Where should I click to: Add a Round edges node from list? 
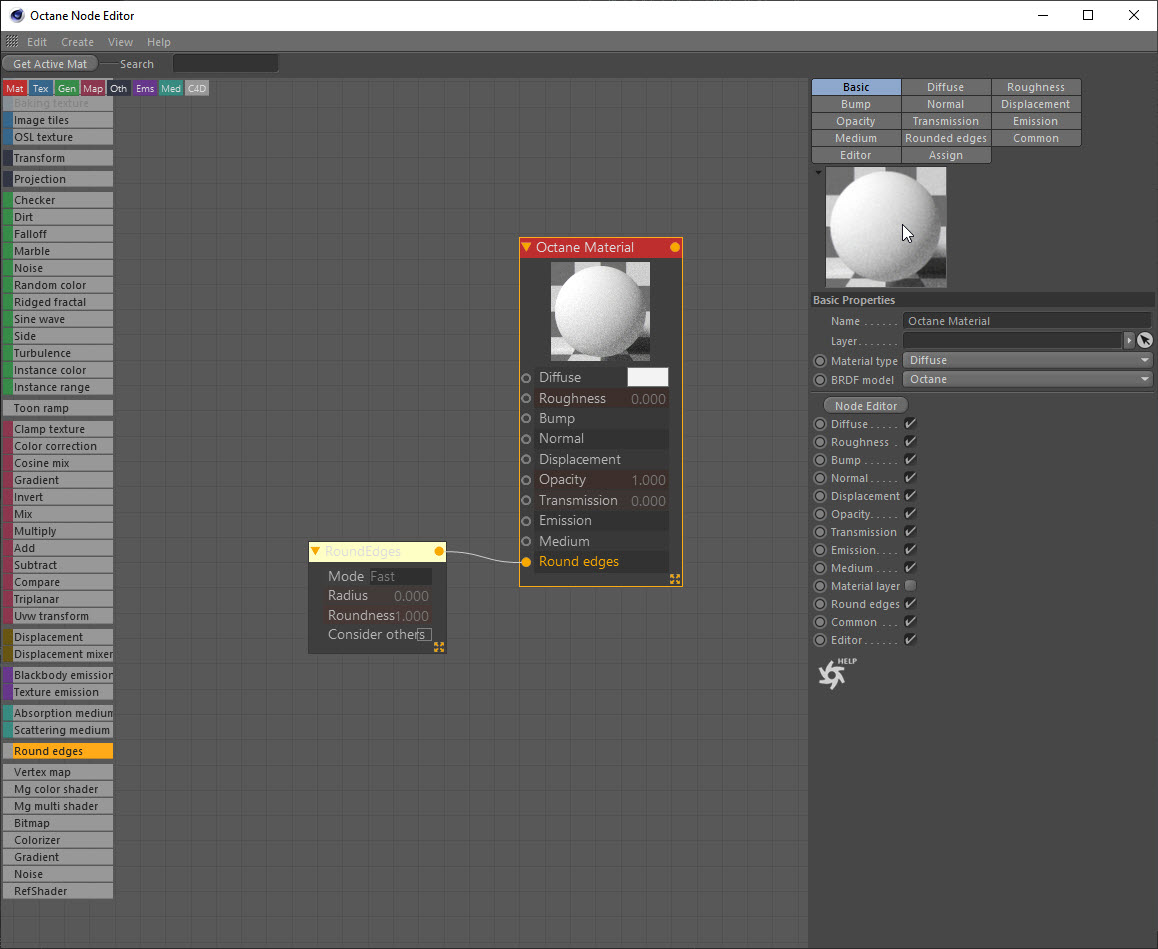pyautogui.click(x=58, y=751)
